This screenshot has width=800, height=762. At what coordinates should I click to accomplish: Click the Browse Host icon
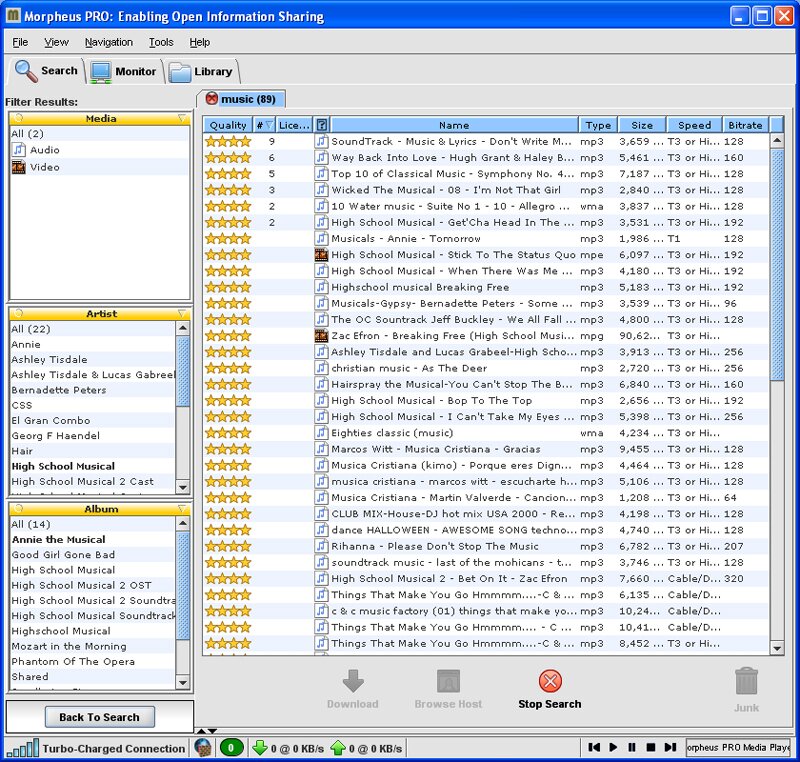pyautogui.click(x=448, y=682)
